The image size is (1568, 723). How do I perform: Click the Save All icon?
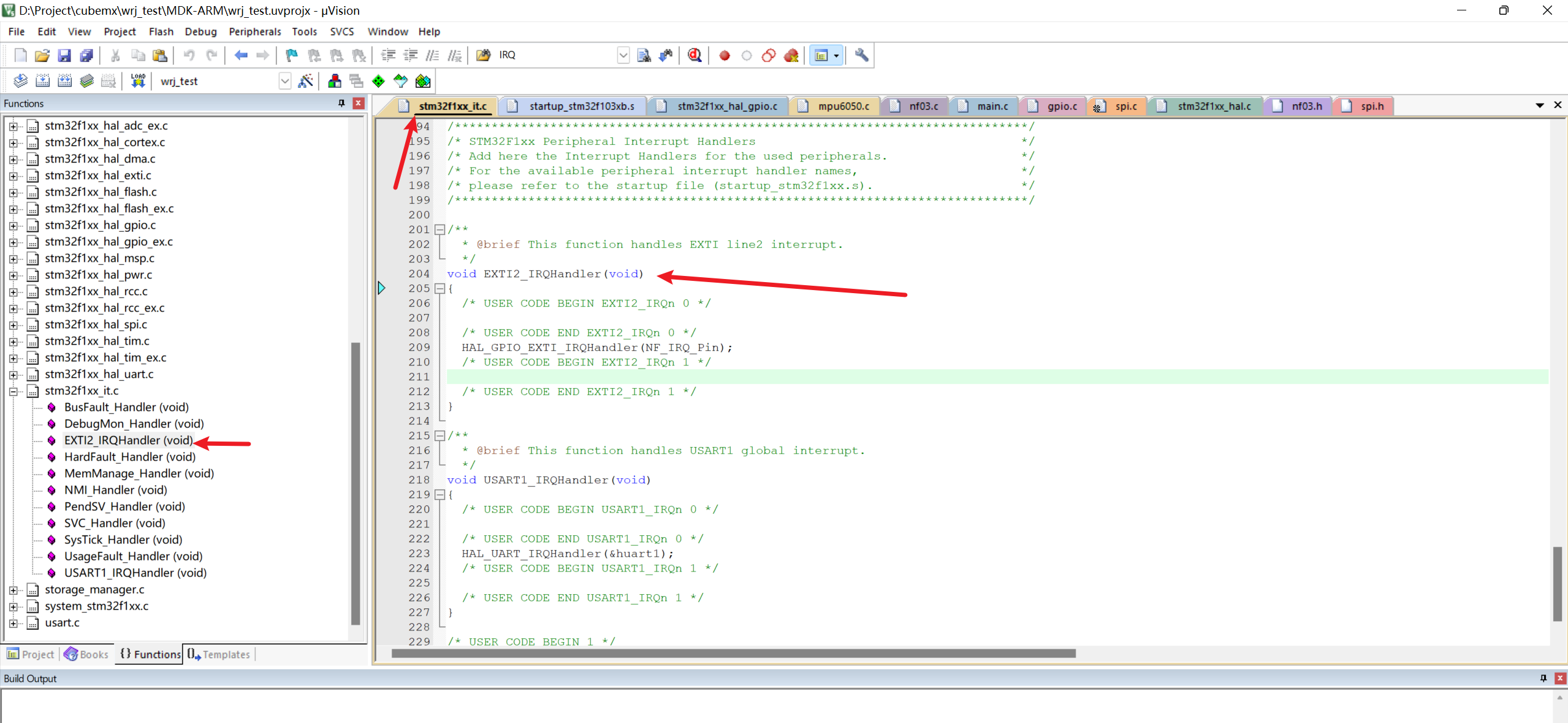[86, 55]
